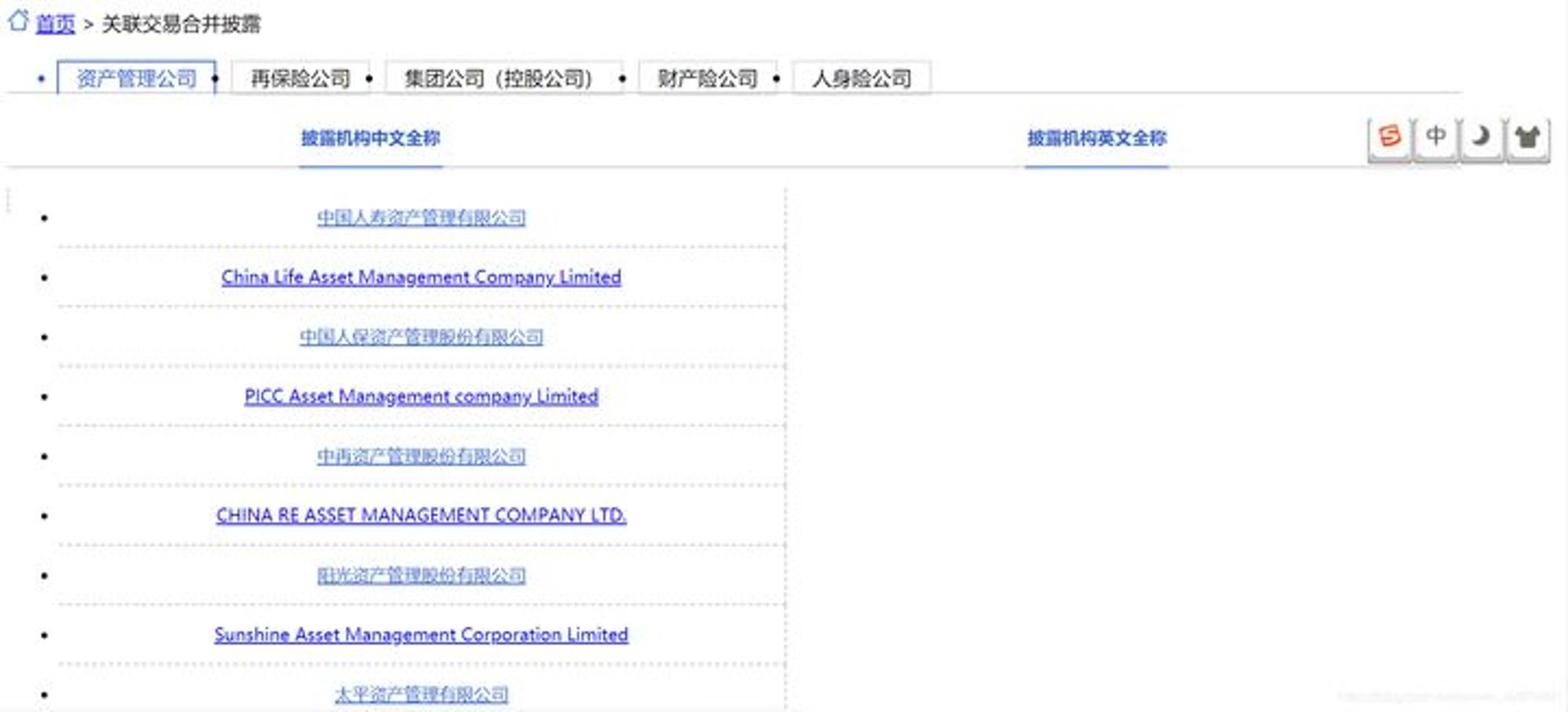Open PICC Asset Management company Limited link

pyautogui.click(x=421, y=396)
